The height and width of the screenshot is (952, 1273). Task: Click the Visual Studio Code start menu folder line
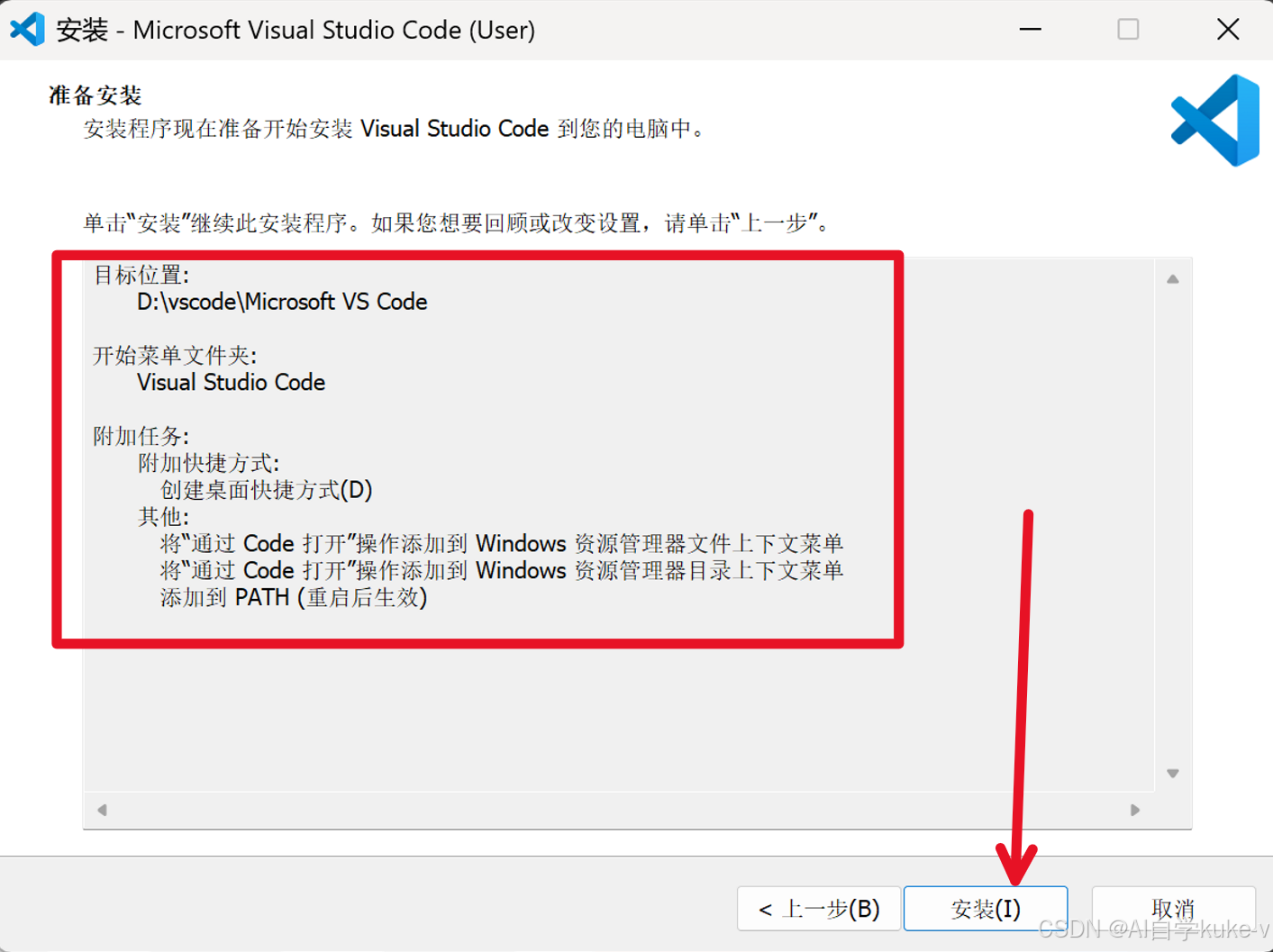pos(231,382)
